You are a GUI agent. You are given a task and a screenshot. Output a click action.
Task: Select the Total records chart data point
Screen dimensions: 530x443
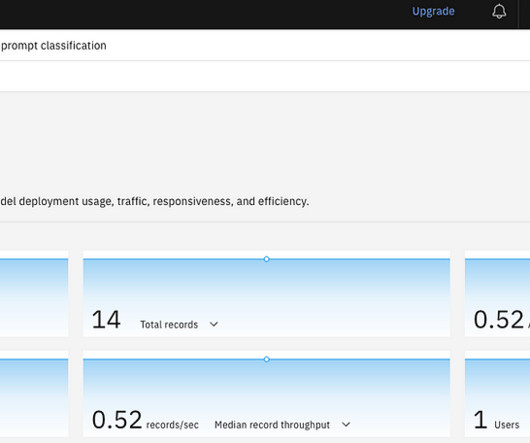[x=266, y=259]
